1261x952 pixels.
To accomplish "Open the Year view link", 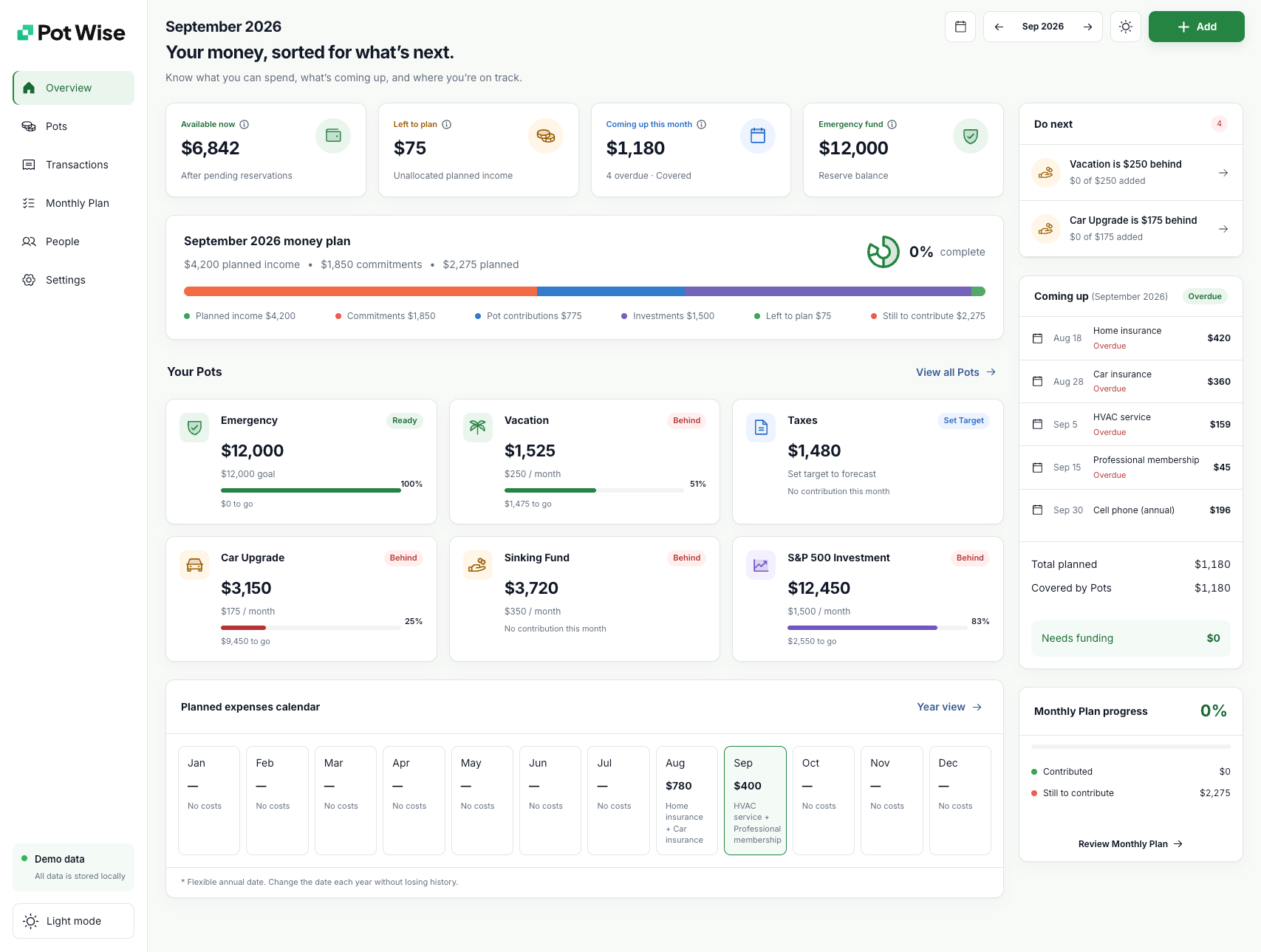I will coord(949,707).
